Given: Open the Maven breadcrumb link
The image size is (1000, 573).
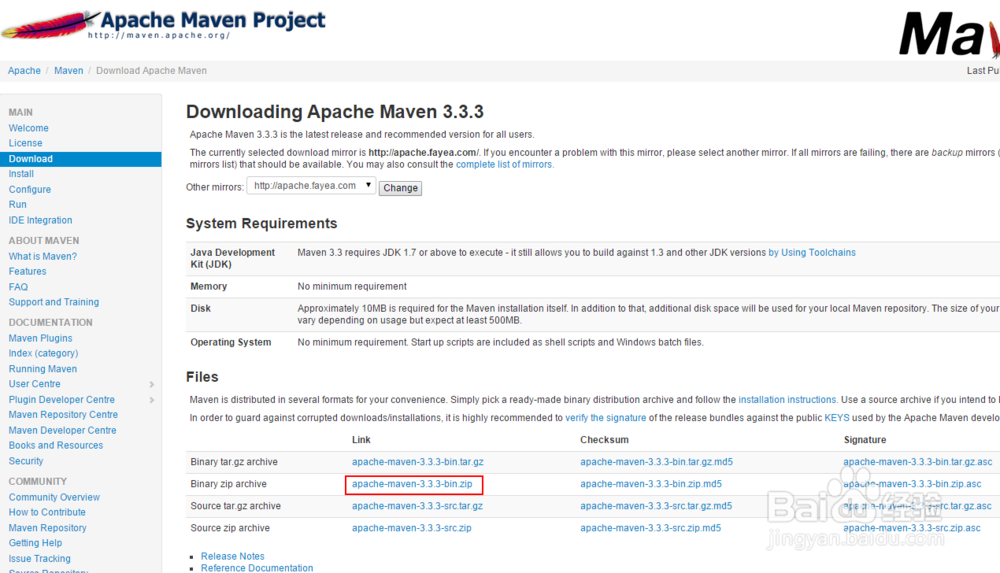Looking at the screenshot, I should point(68,71).
